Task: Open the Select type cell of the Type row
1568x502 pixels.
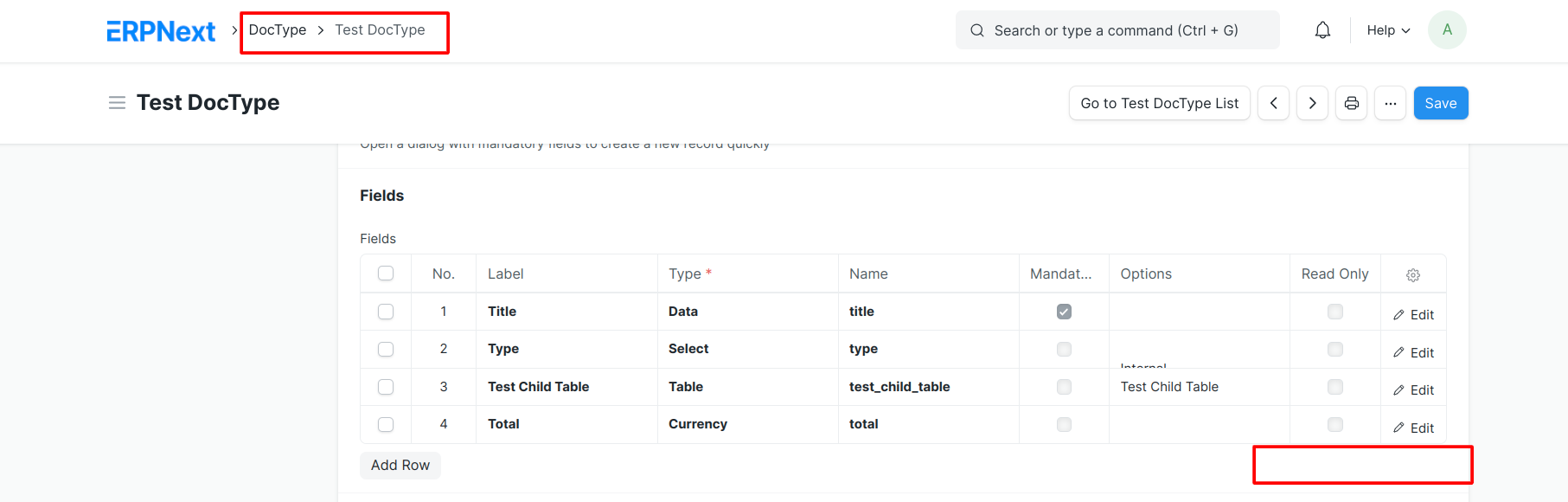Action: [x=748, y=349]
